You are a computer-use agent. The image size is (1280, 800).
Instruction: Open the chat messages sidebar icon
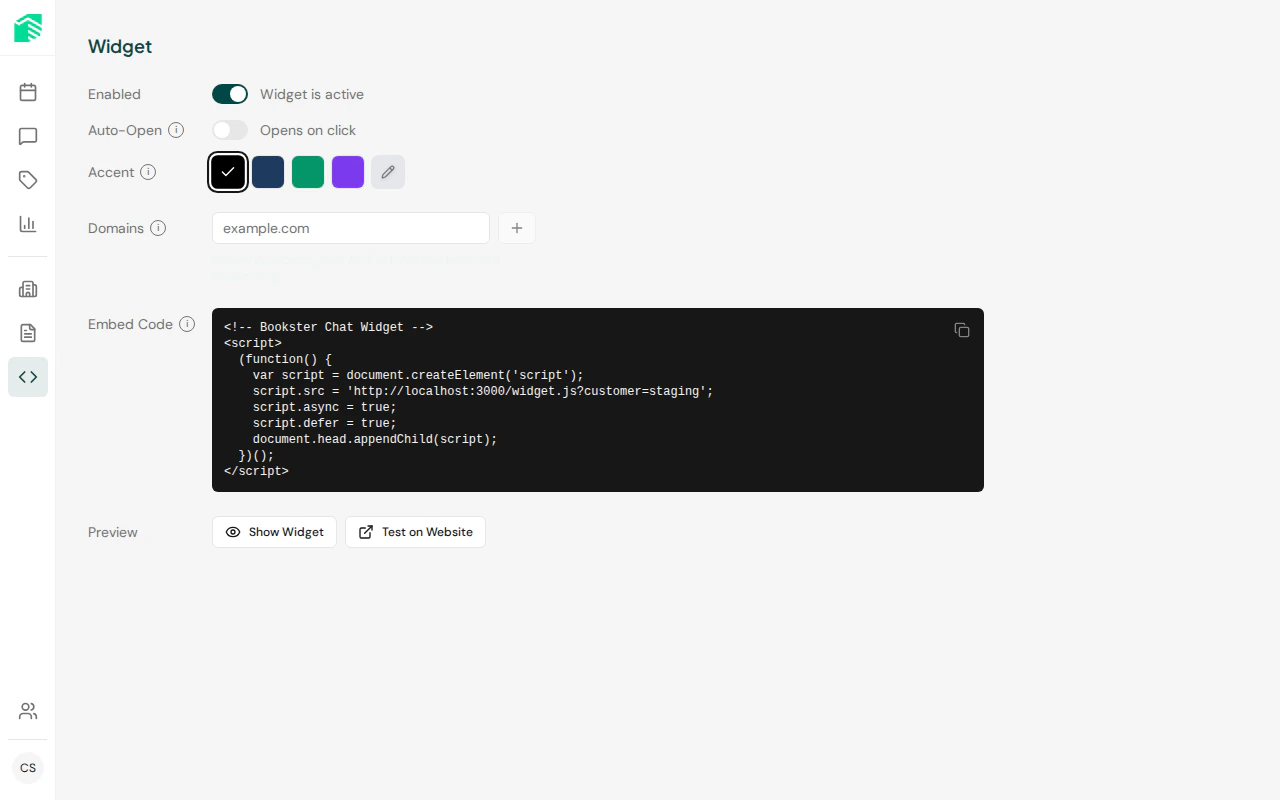coord(28,136)
